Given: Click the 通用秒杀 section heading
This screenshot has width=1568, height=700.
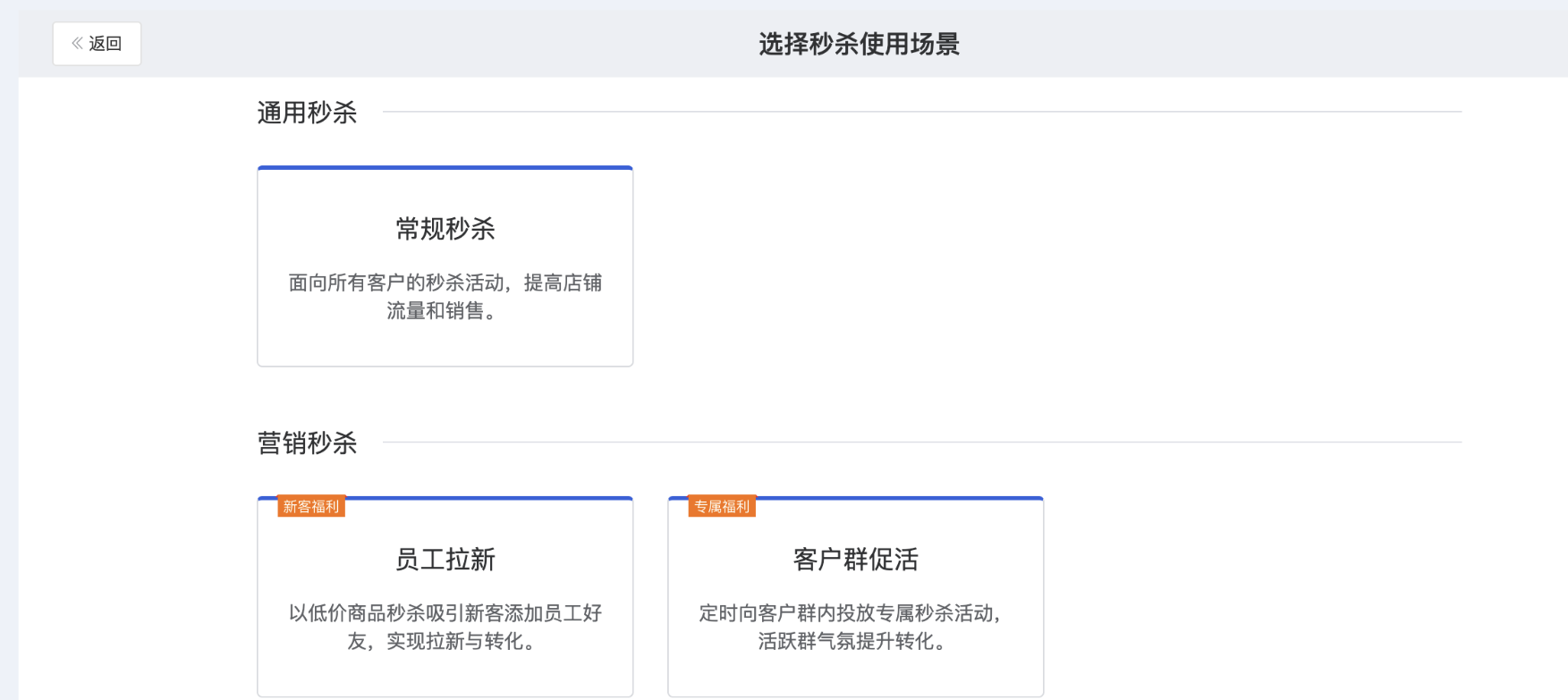Looking at the screenshot, I should [307, 113].
